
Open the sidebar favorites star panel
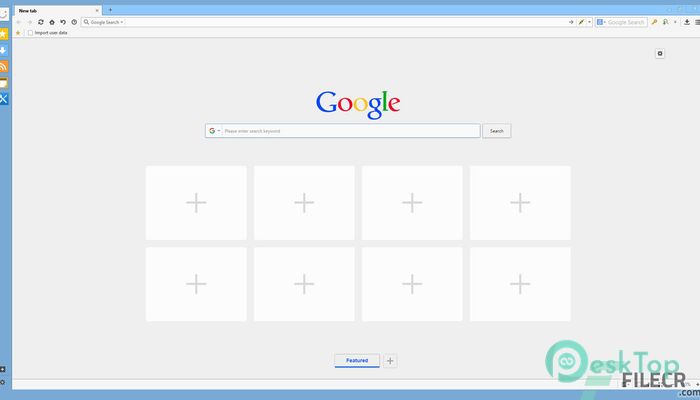point(4,34)
